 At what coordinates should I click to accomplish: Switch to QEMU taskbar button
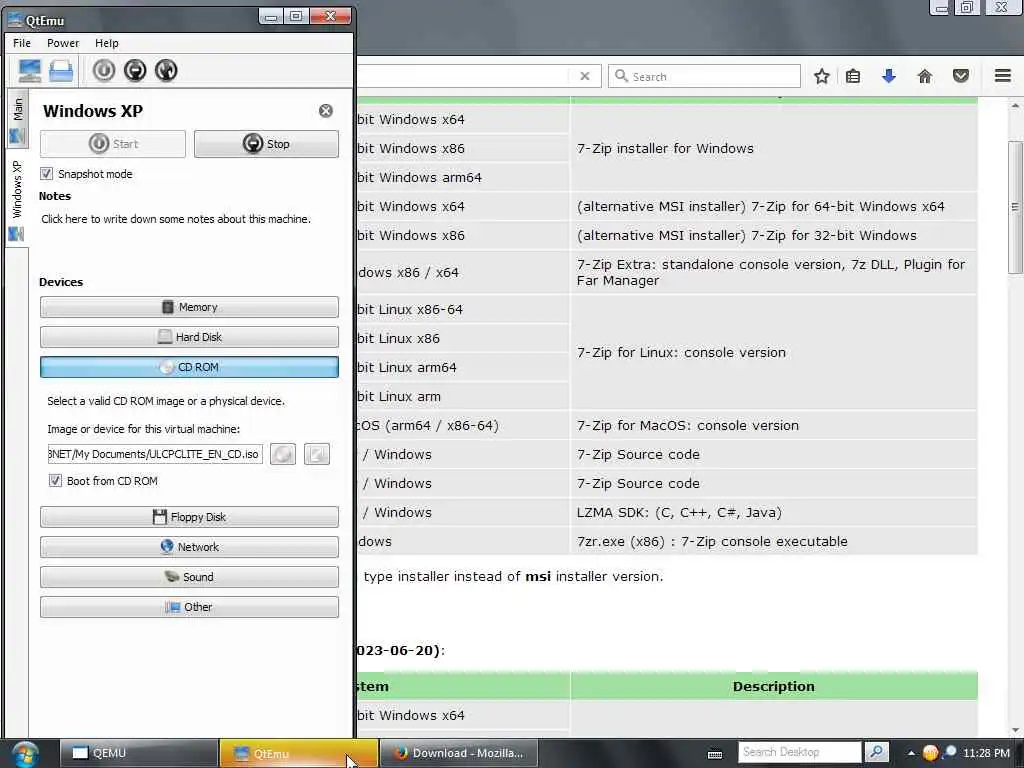[x=138, y=753]
